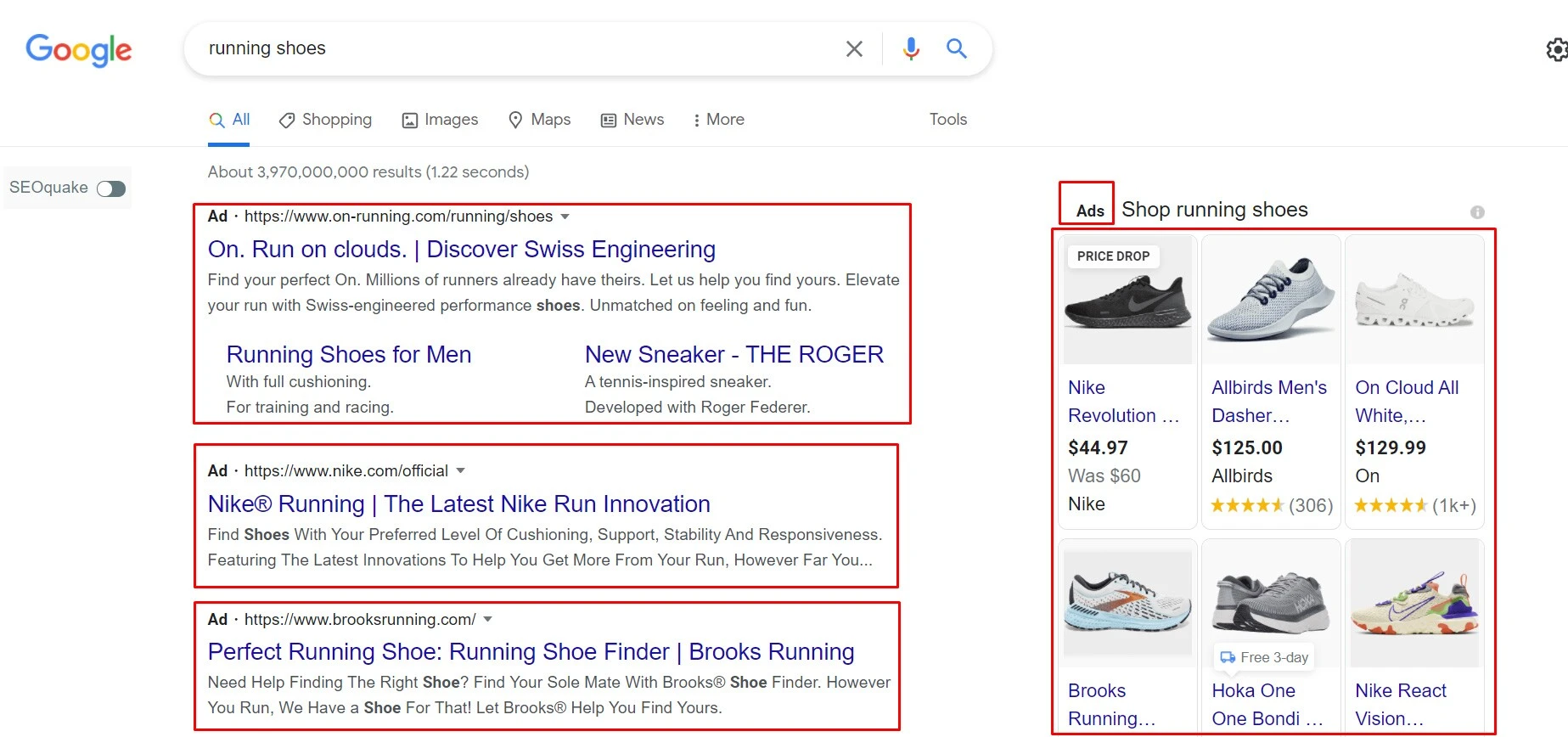Open the More search options menu
Screen dimensions: 1568x737
click(718, 120)
